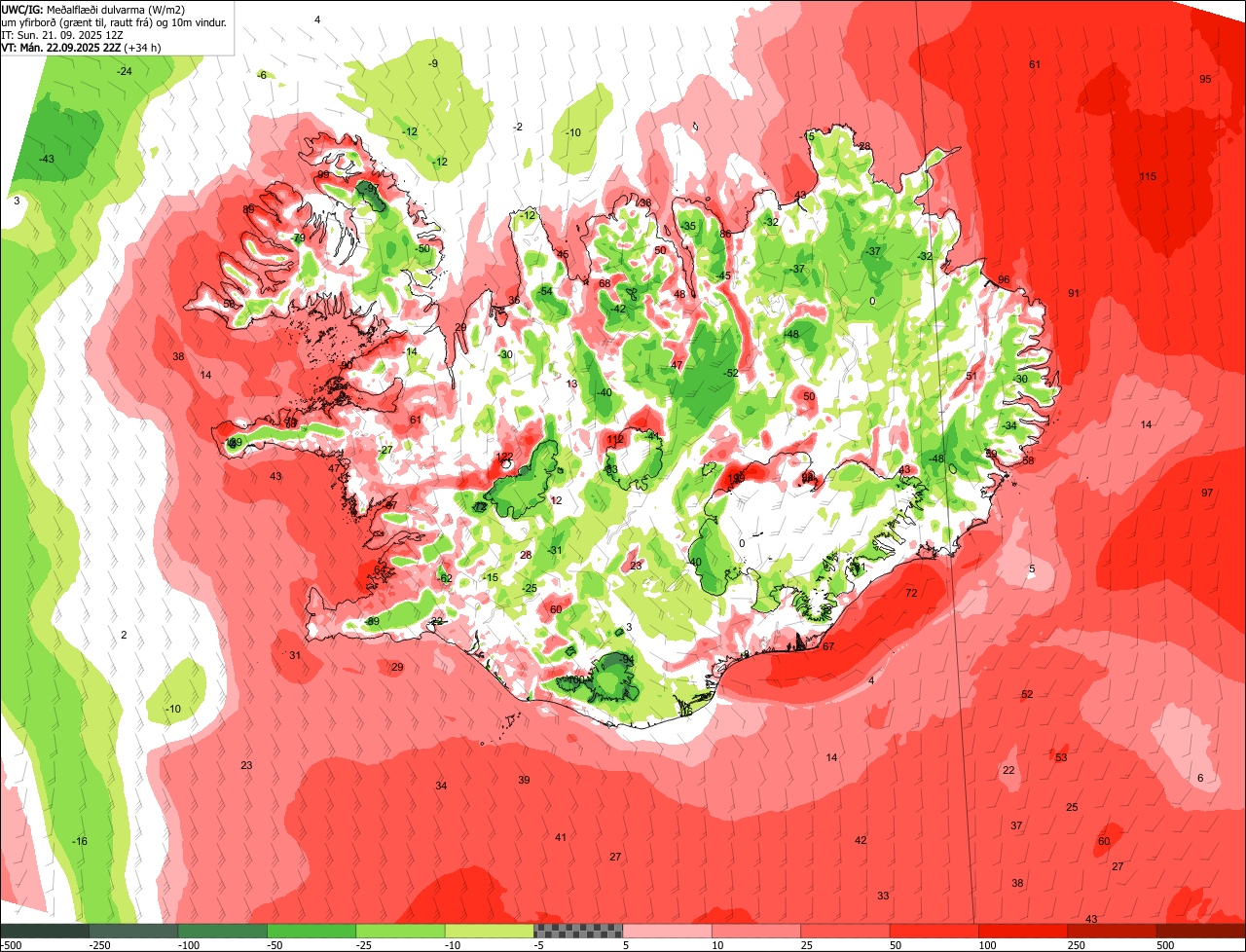Click the 79 value in the Westfjords

point(299,238)
